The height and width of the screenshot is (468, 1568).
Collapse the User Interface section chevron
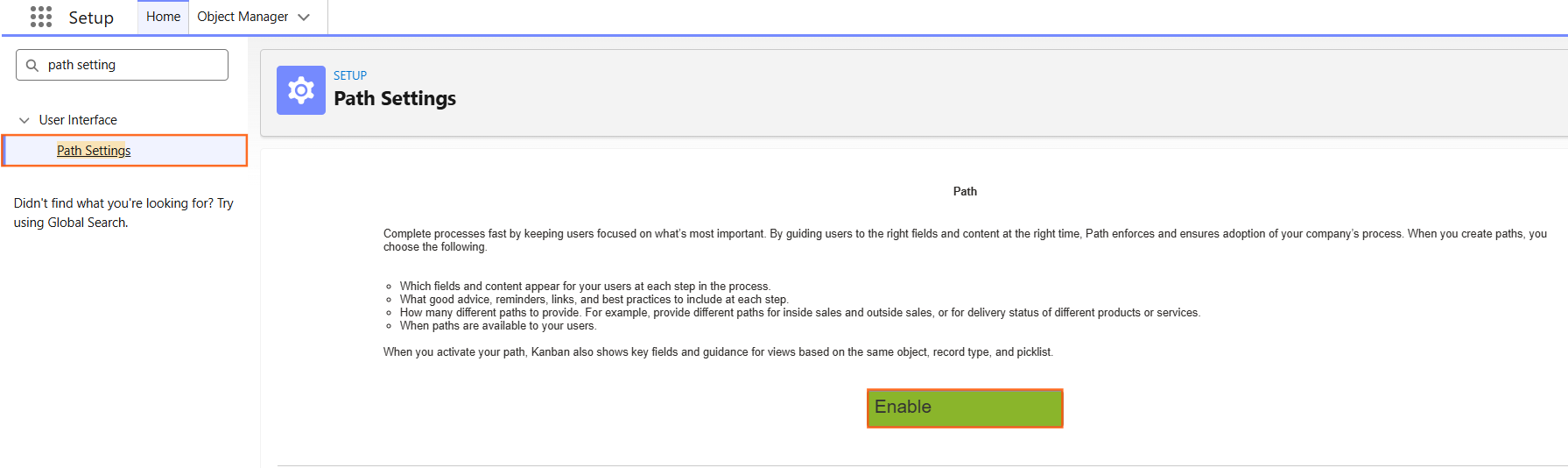25,120
